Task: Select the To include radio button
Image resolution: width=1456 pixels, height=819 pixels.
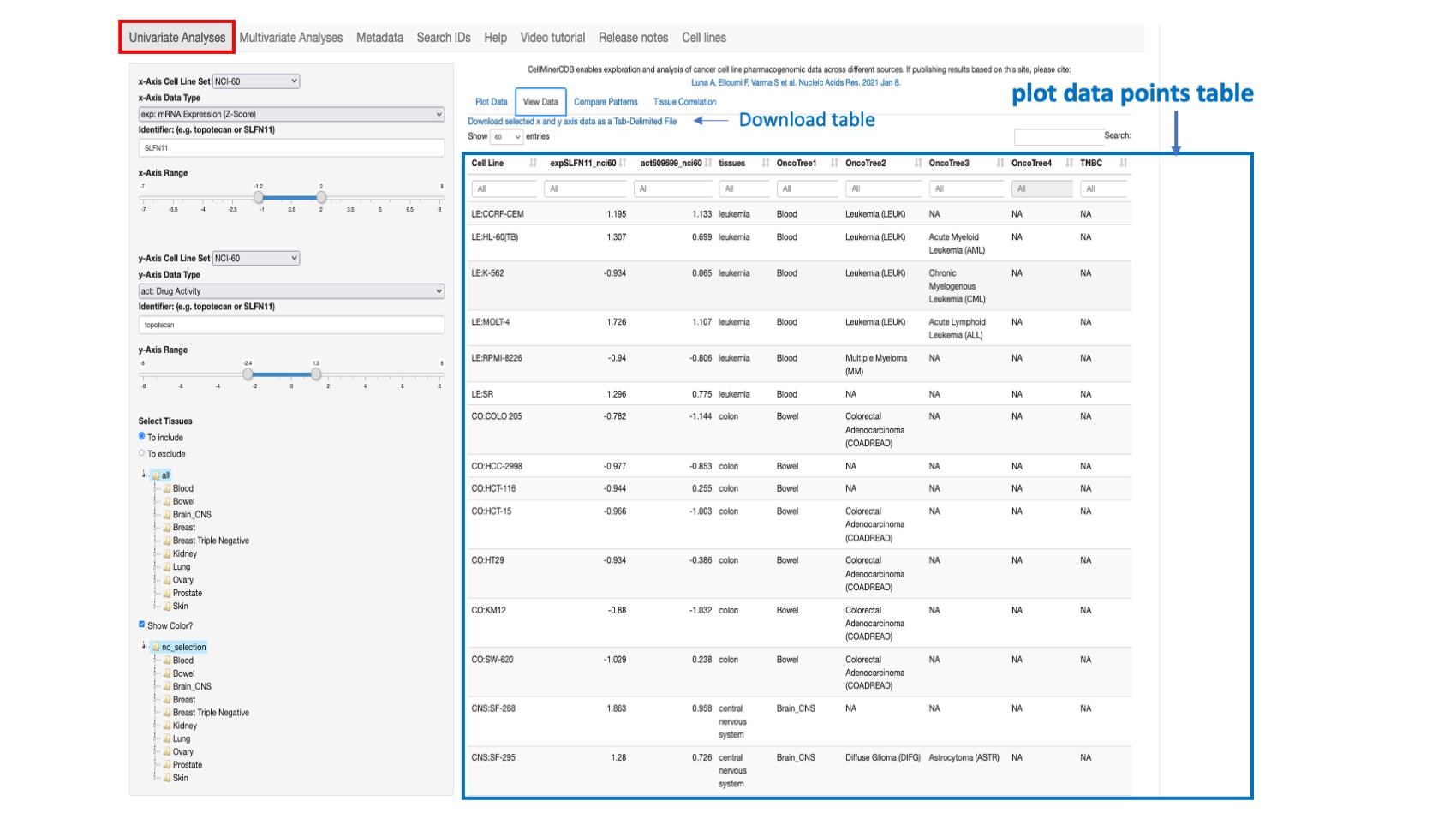Action: pyautogui.click(x=140, y=437)
